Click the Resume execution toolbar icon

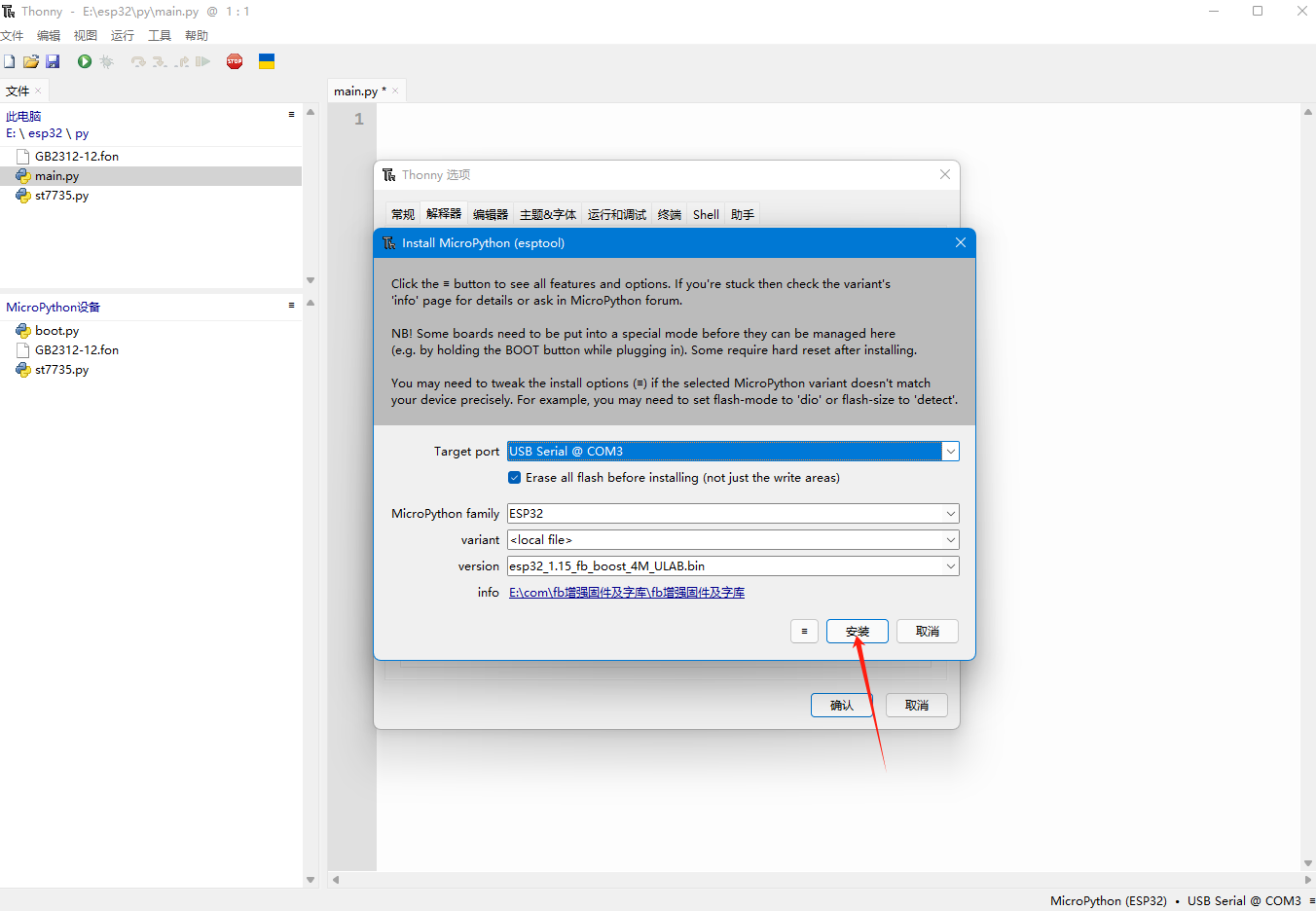pos(202,61)
